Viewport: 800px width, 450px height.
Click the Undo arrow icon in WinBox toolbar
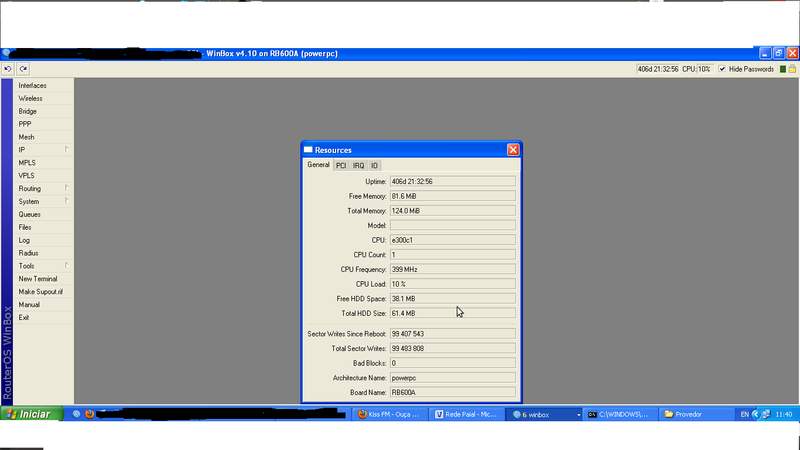[x=8, y=69]
